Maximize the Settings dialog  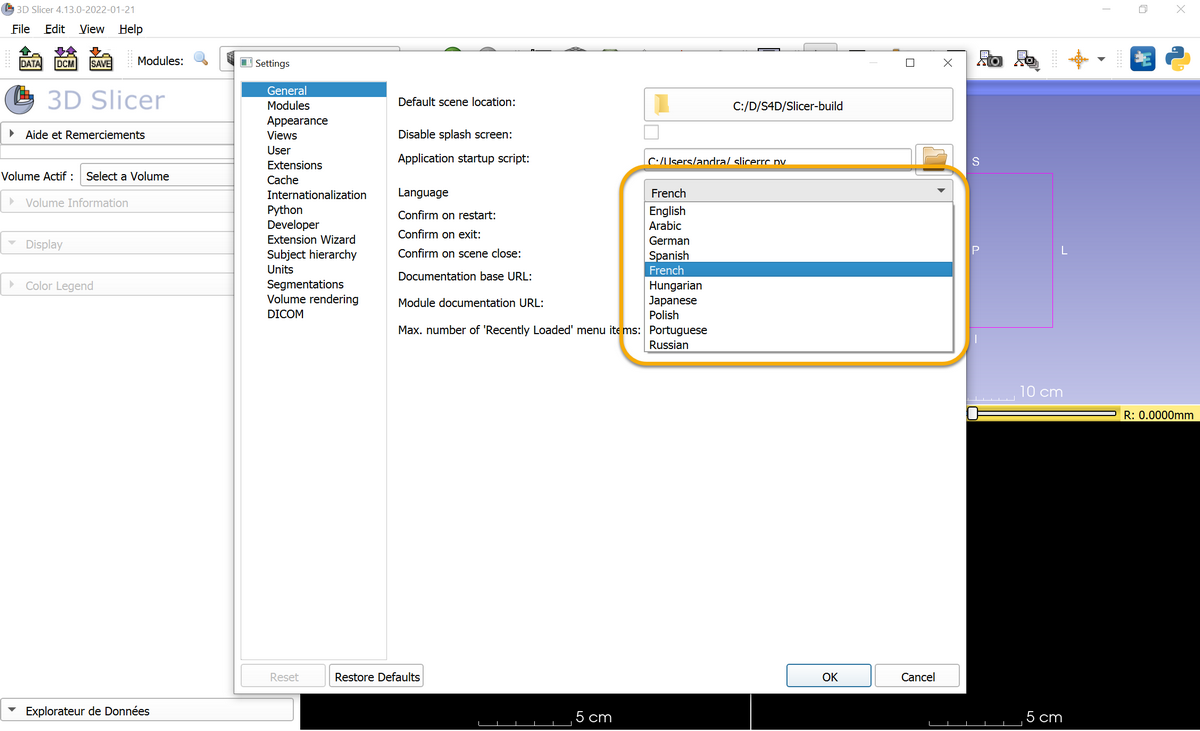pyautogui.click(x=910, y=62)
